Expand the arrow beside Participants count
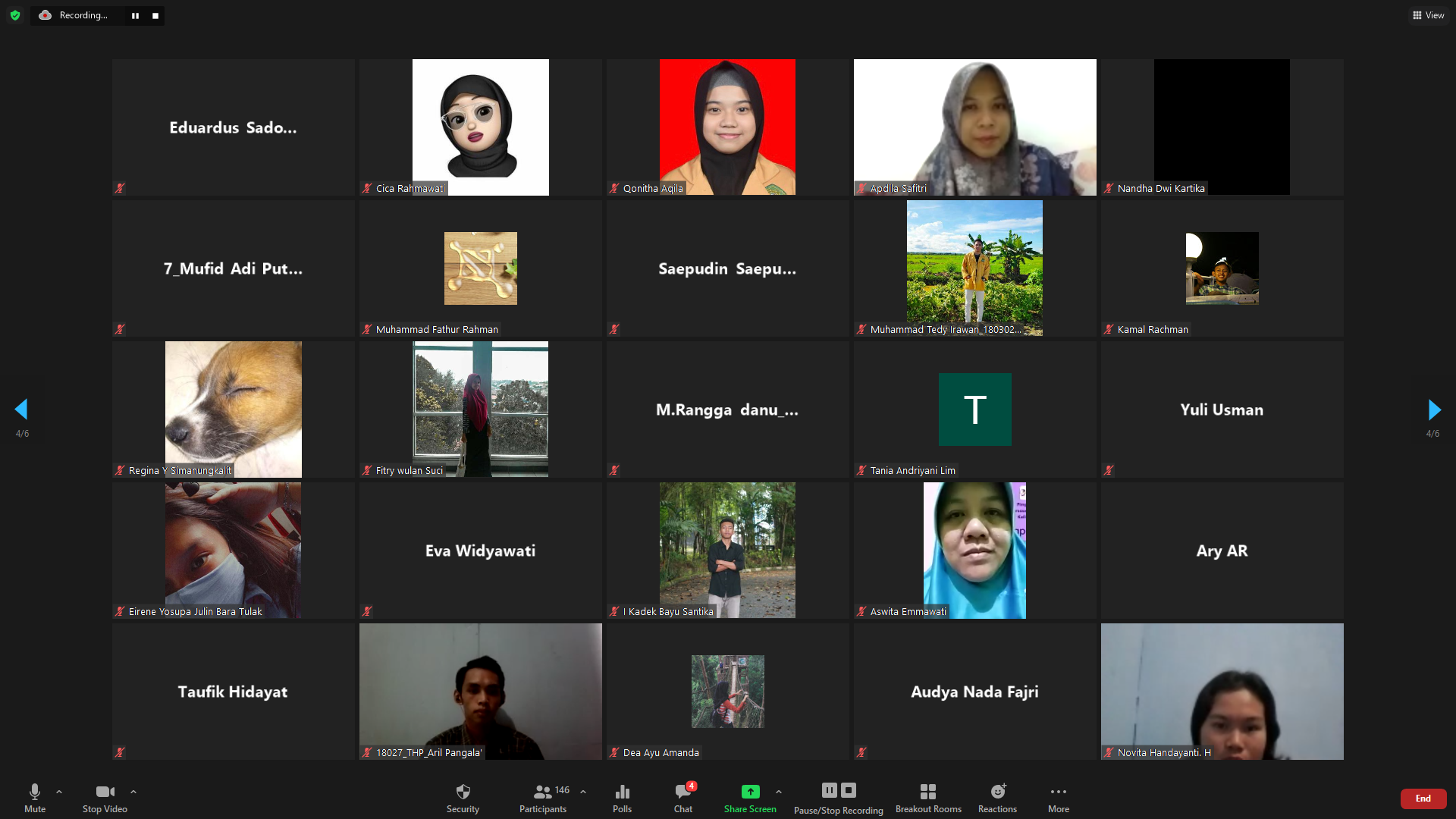1456x819 pixels. click(583, 792)
